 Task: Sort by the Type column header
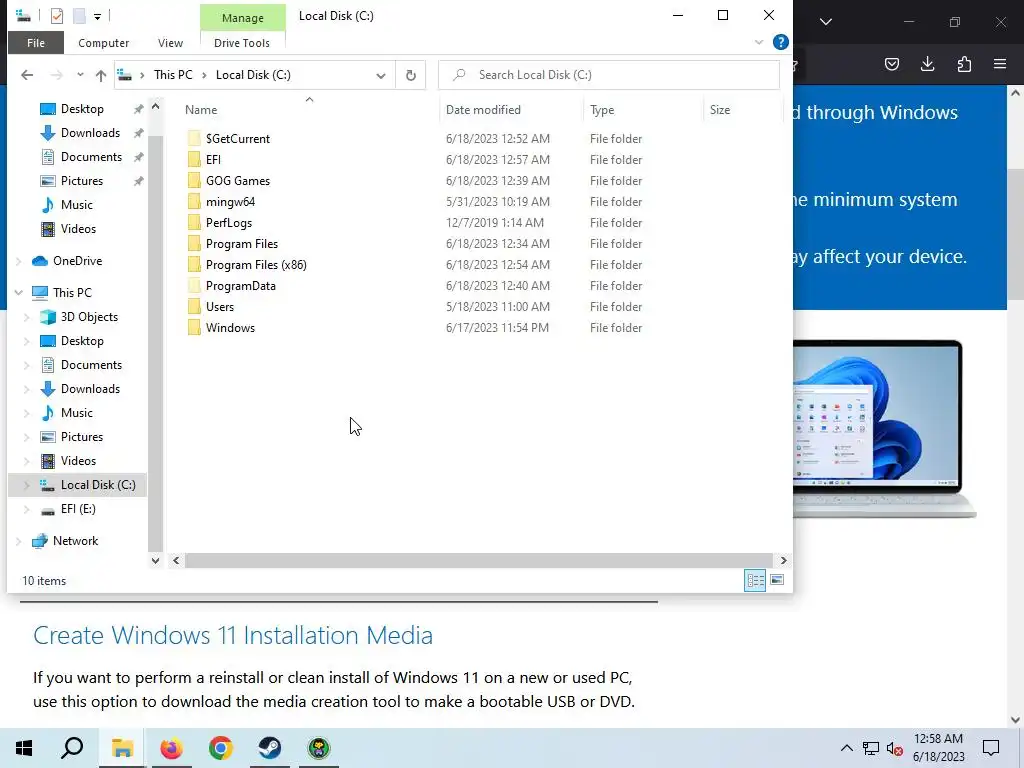(601, 110)
